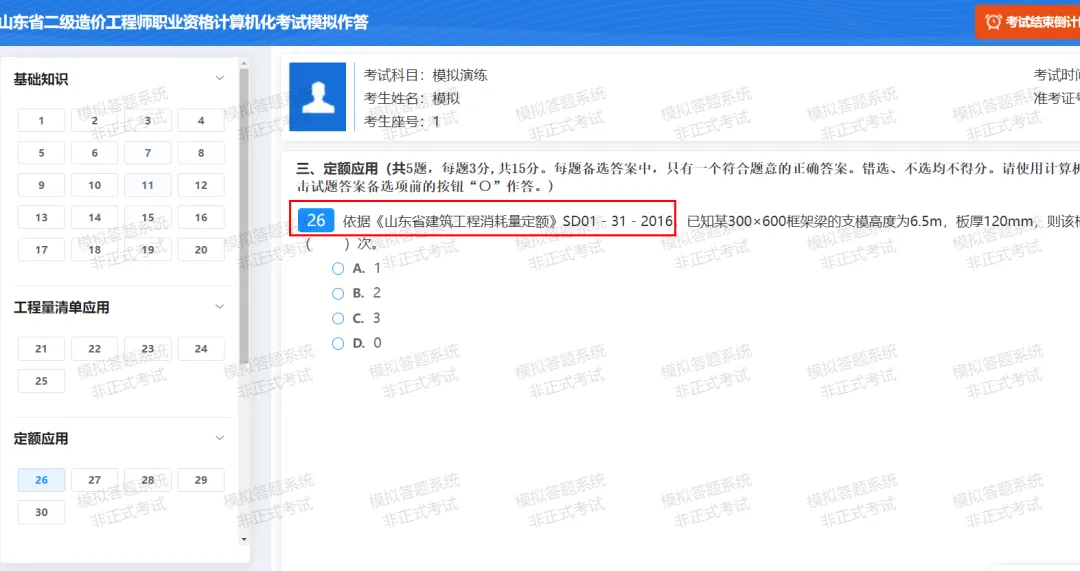Go to question 6
This screenshot has height=571, width=1080.
[94, 153]
